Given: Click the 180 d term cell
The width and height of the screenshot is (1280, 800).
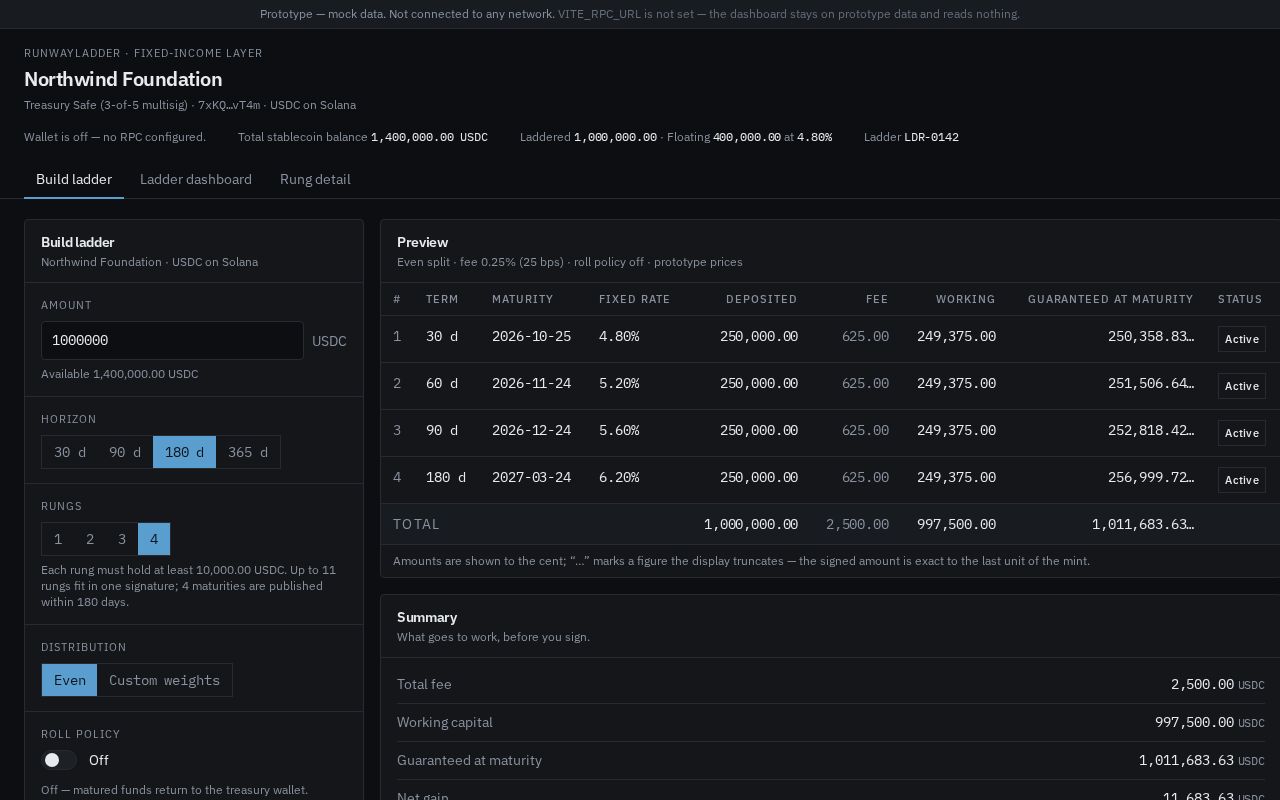Looking at the screenshot, I should tap(446, 477).
